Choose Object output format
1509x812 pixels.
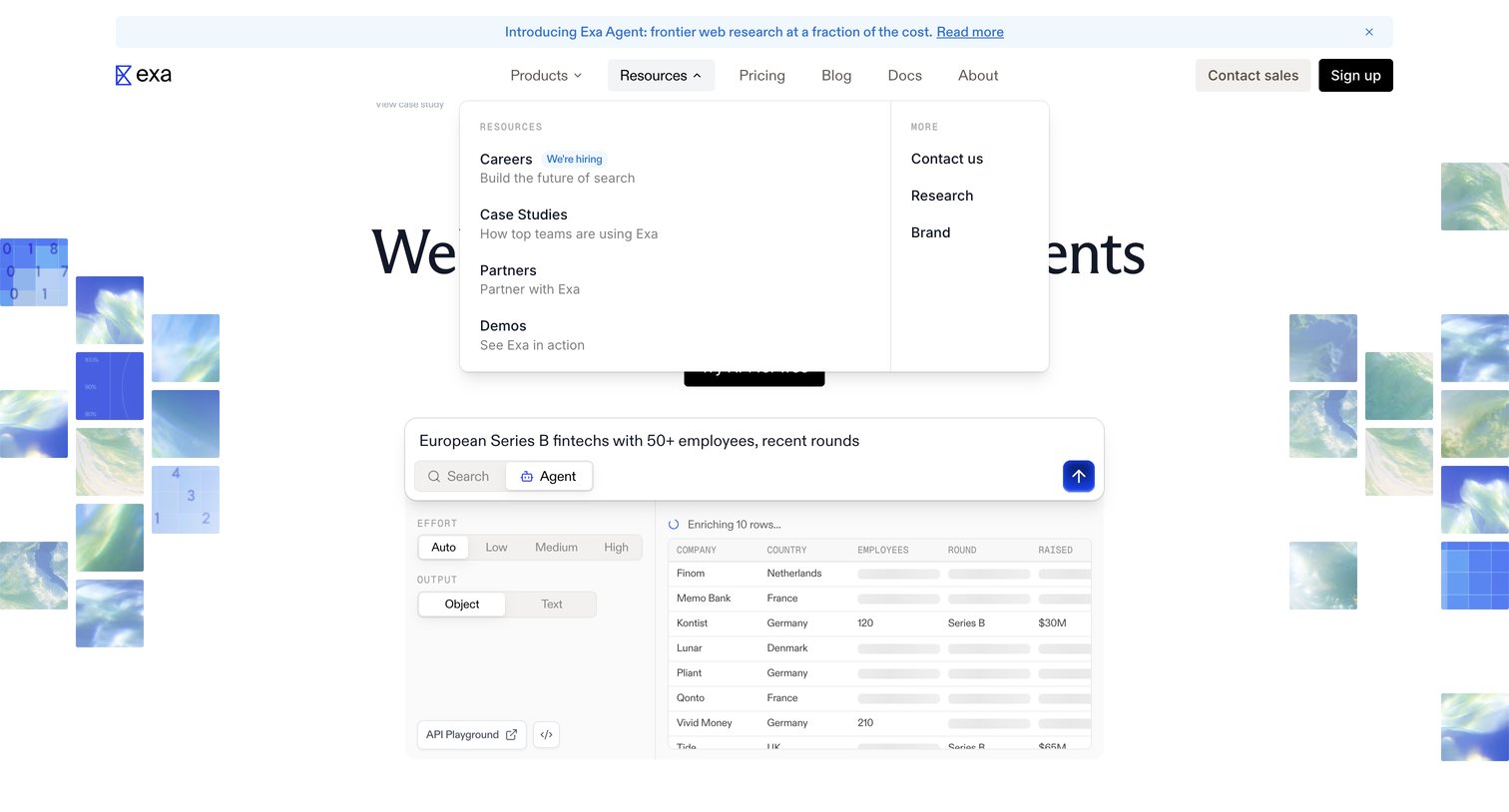pos(462,605)
